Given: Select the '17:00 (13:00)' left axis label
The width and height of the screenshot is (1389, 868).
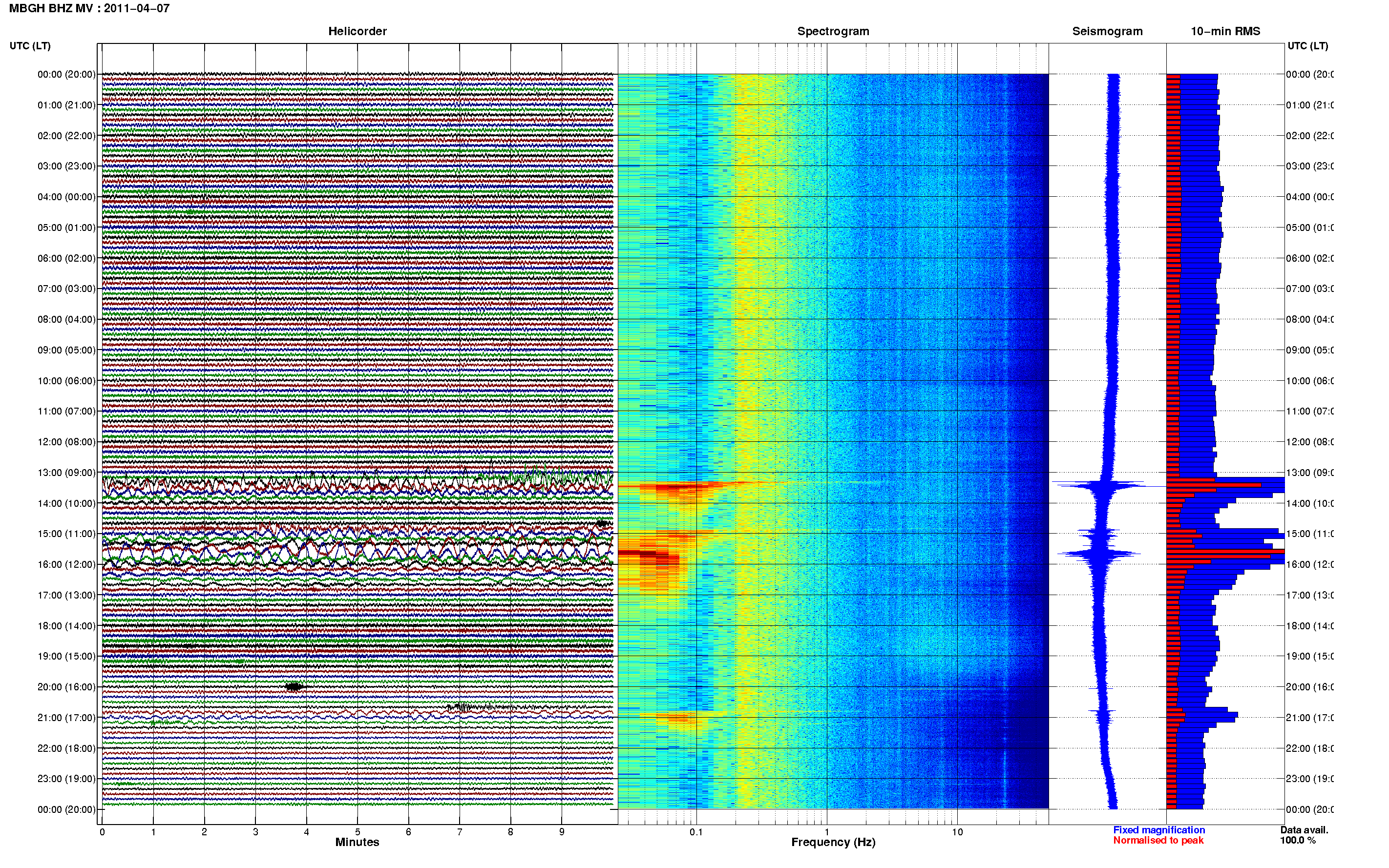Looking at the screenshot, I should click(x=66, y=595).
